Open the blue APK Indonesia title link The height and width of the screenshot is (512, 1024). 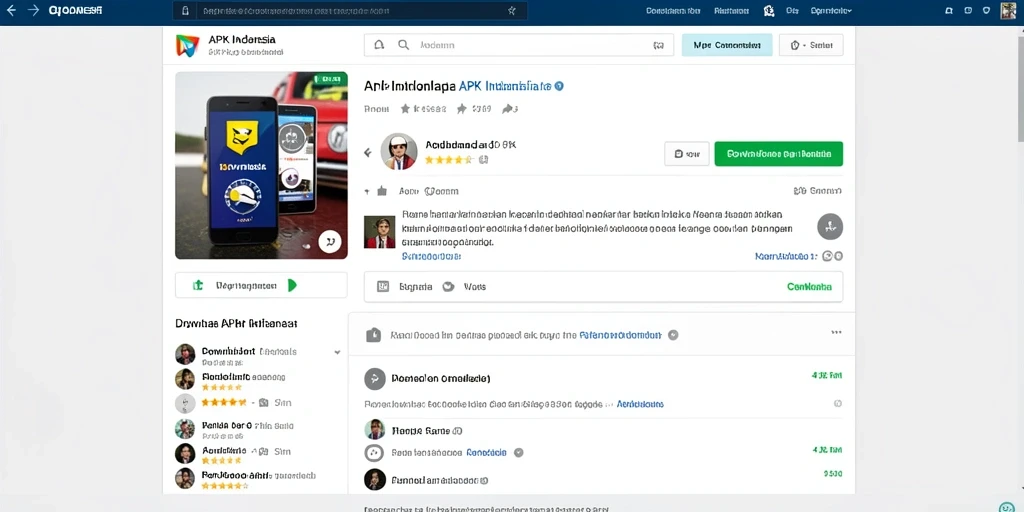tap(505, 86)
